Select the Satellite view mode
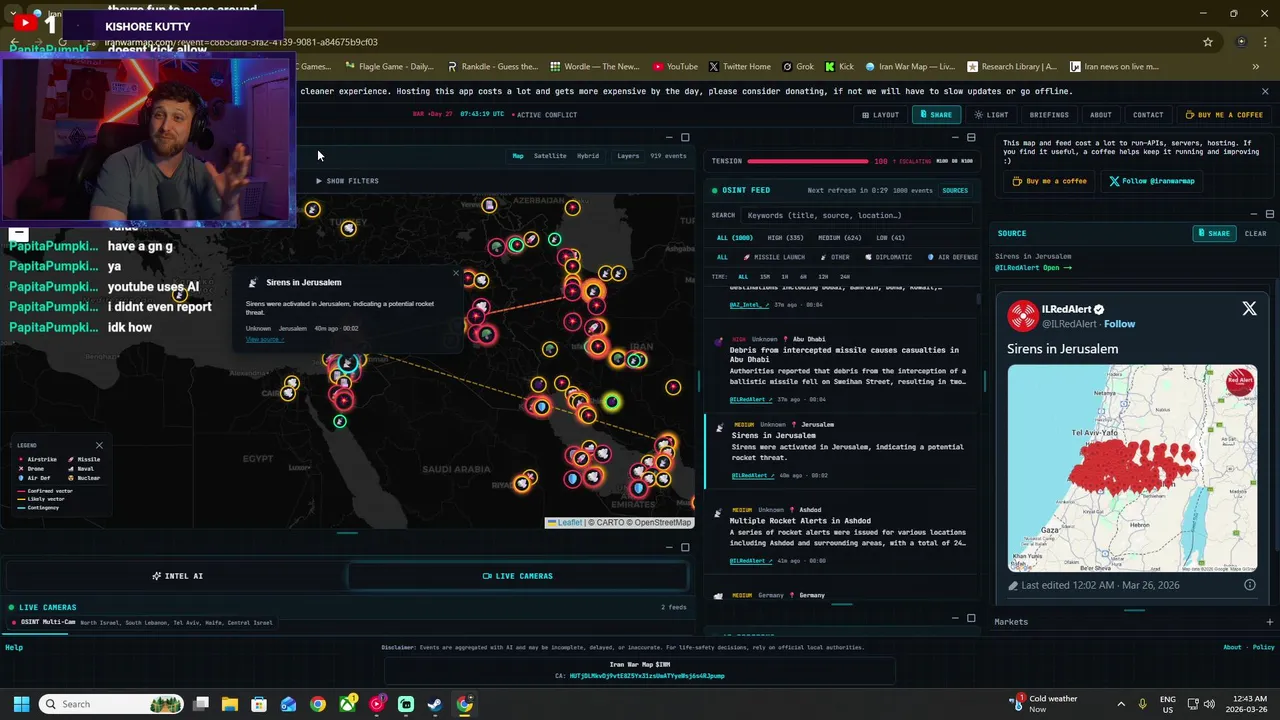This screenshot has width=1280, height=720. [x=550, y=156]
